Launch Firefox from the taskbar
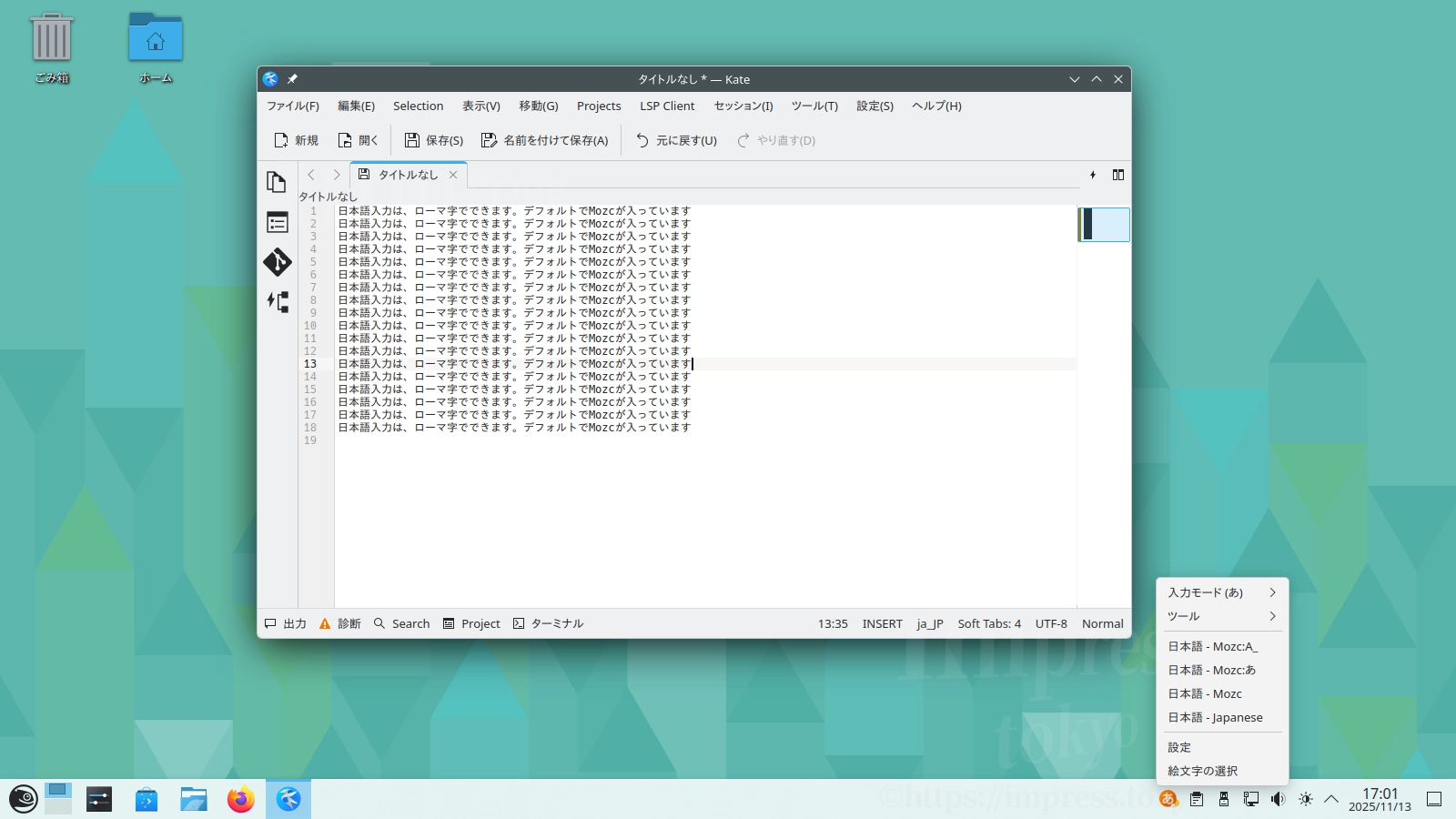The height and width of the screenshot is (819, 1456). click(x=241, y=799)
